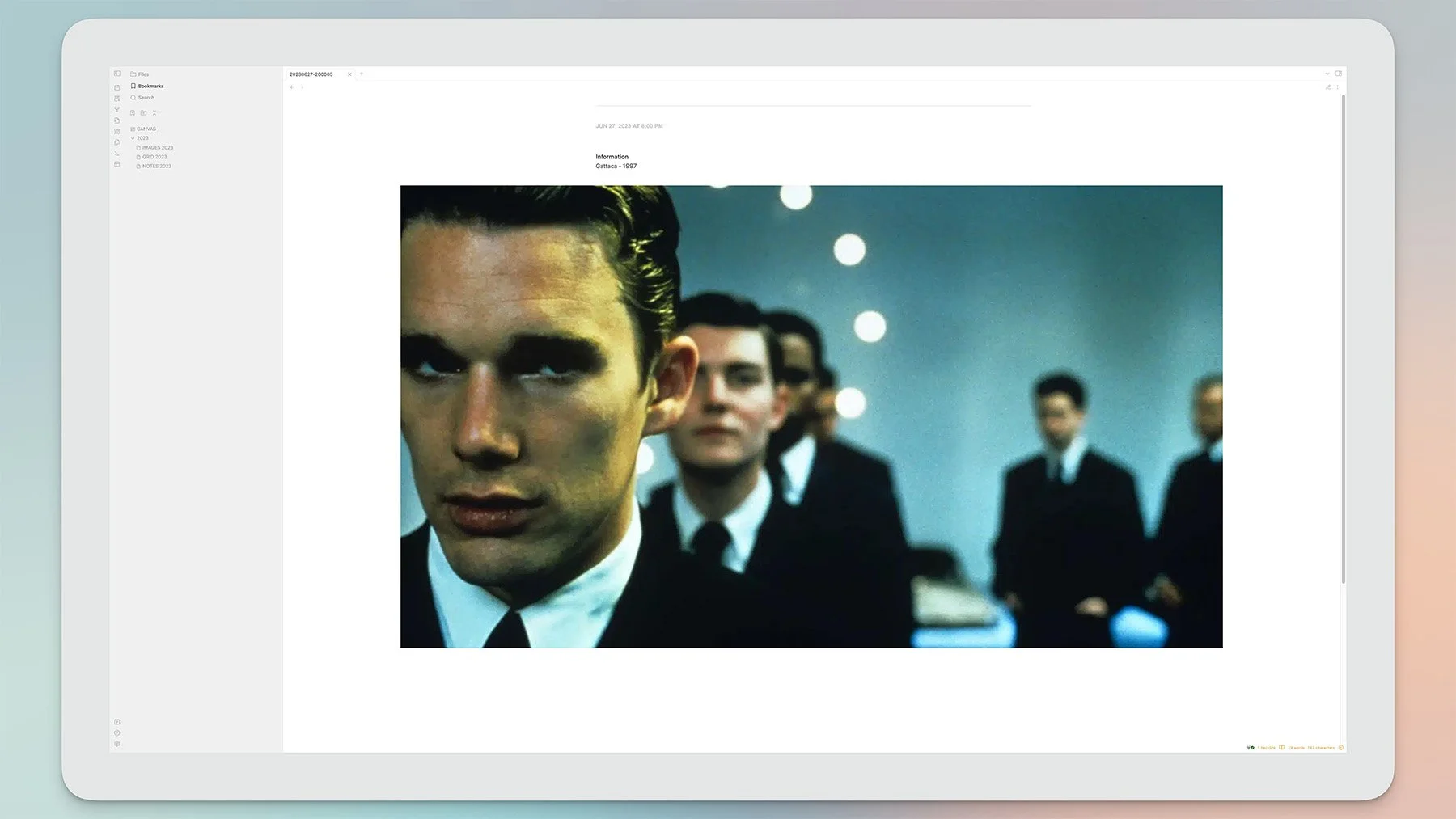The width and height of the screenshot is (1456, 819).
Task: Close the 20230627-200005 tab
Action: (349, 74)
